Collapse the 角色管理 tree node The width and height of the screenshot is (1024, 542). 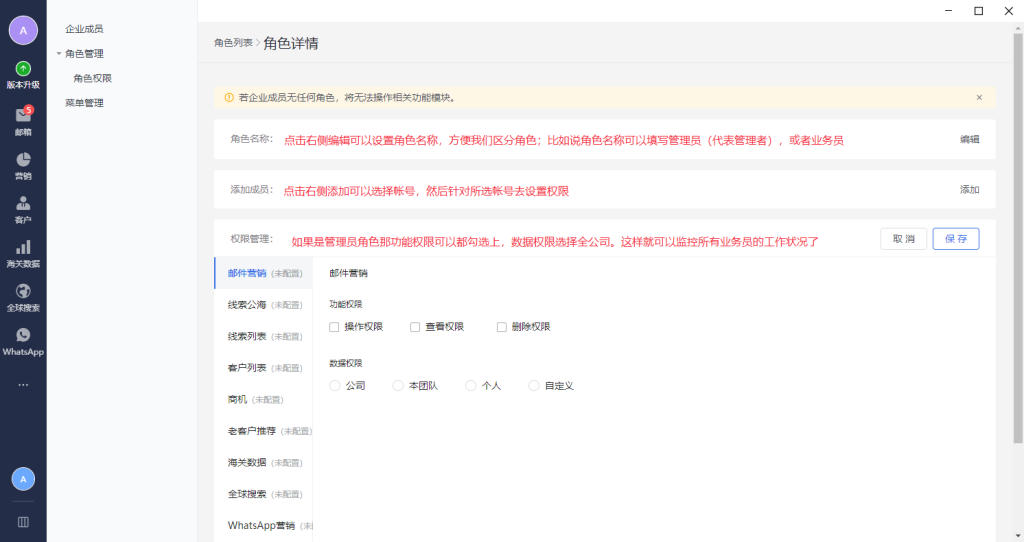[59, 54]
